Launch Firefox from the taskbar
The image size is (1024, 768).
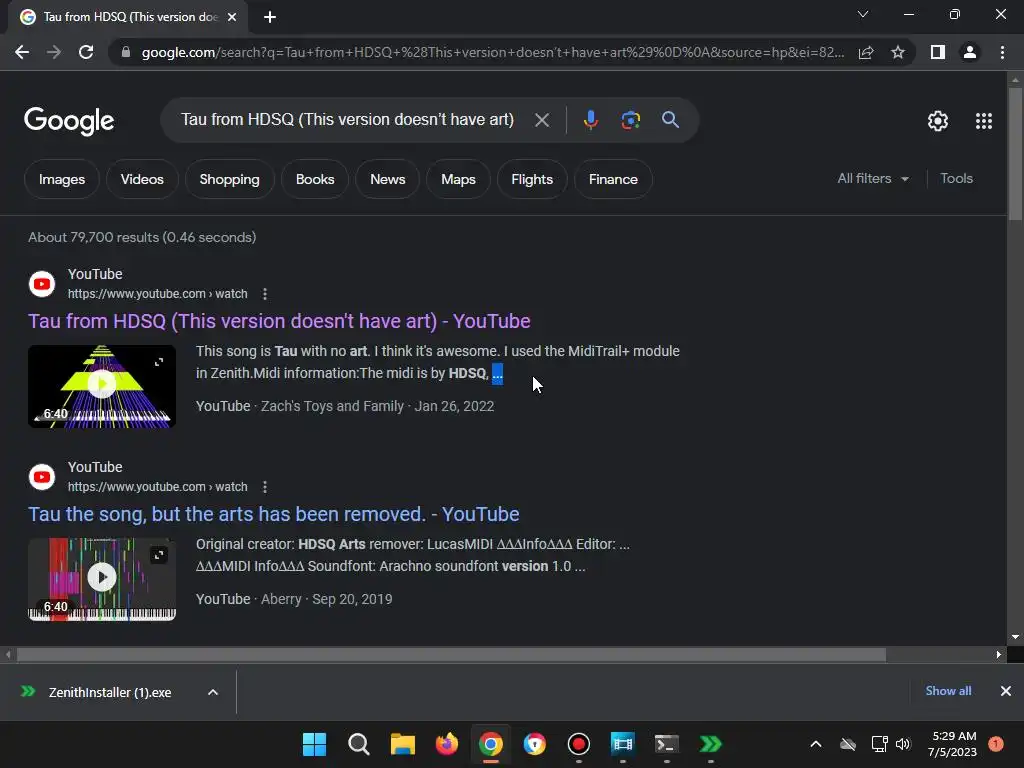(x=447, y=744)
